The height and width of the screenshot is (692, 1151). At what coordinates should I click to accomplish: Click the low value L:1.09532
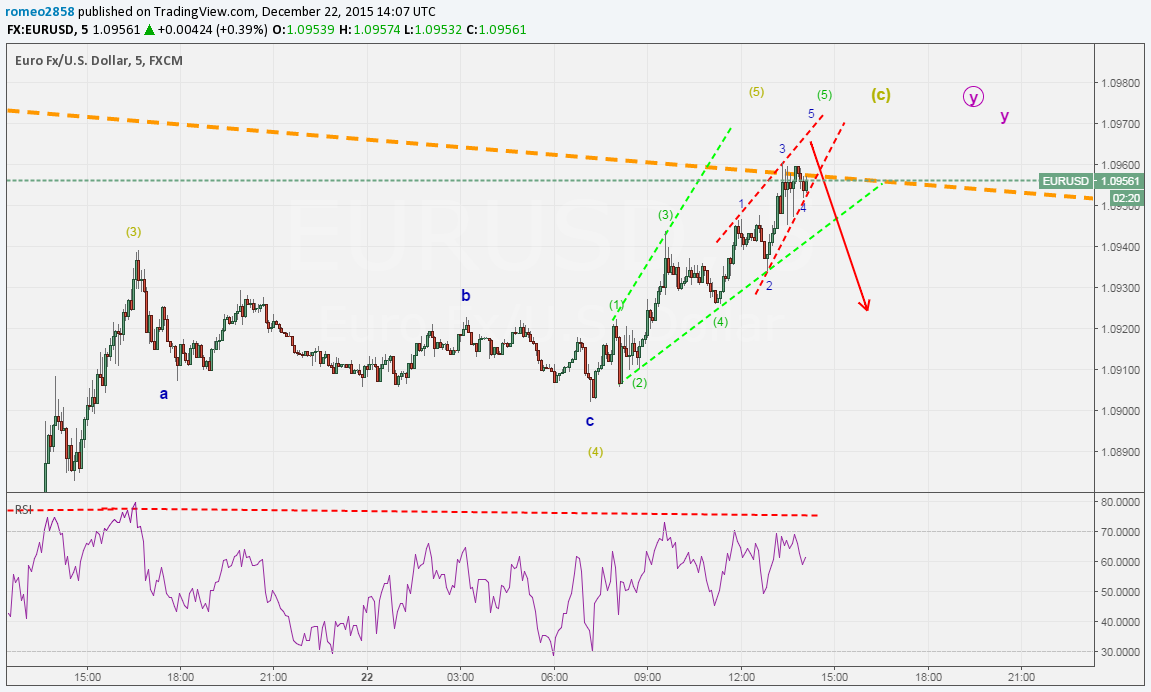pos(433,30)
